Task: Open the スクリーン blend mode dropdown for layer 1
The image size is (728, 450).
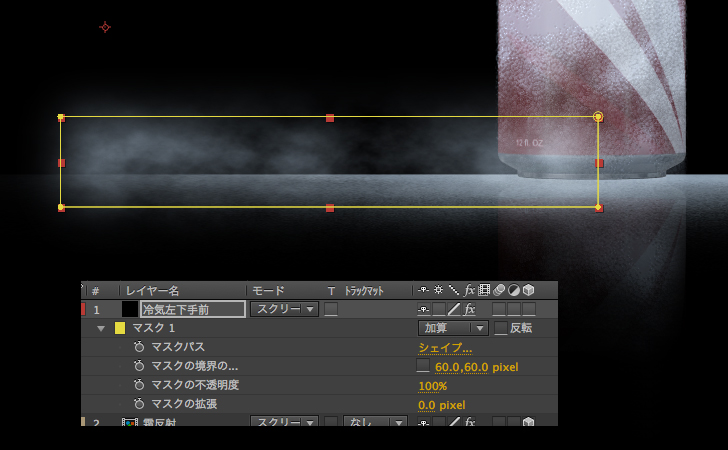Action: coord(284,310)
